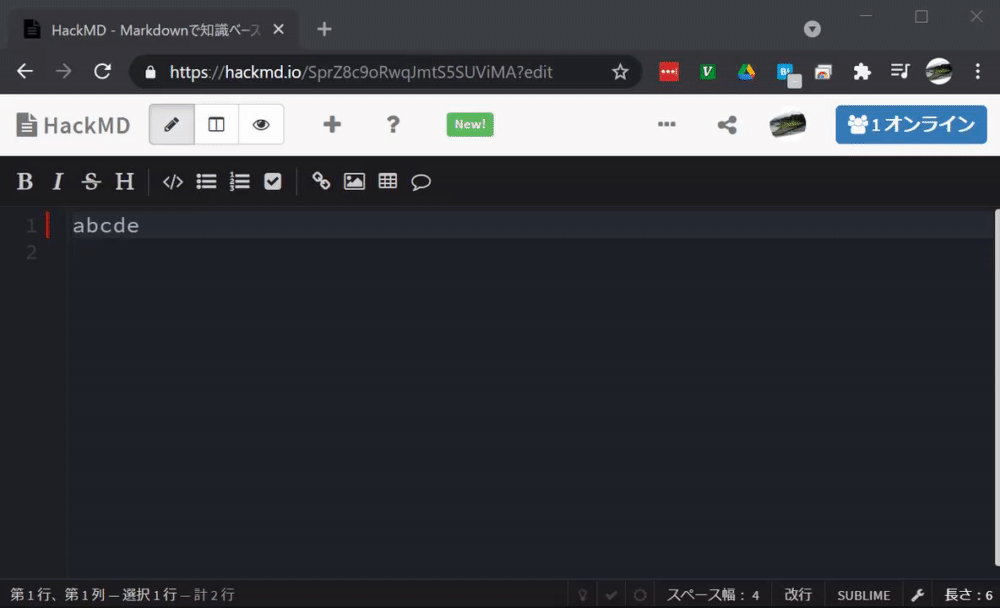The image size is (1000, 608).
Task: Enable split editor and preview view
Action: click(217, 124)
